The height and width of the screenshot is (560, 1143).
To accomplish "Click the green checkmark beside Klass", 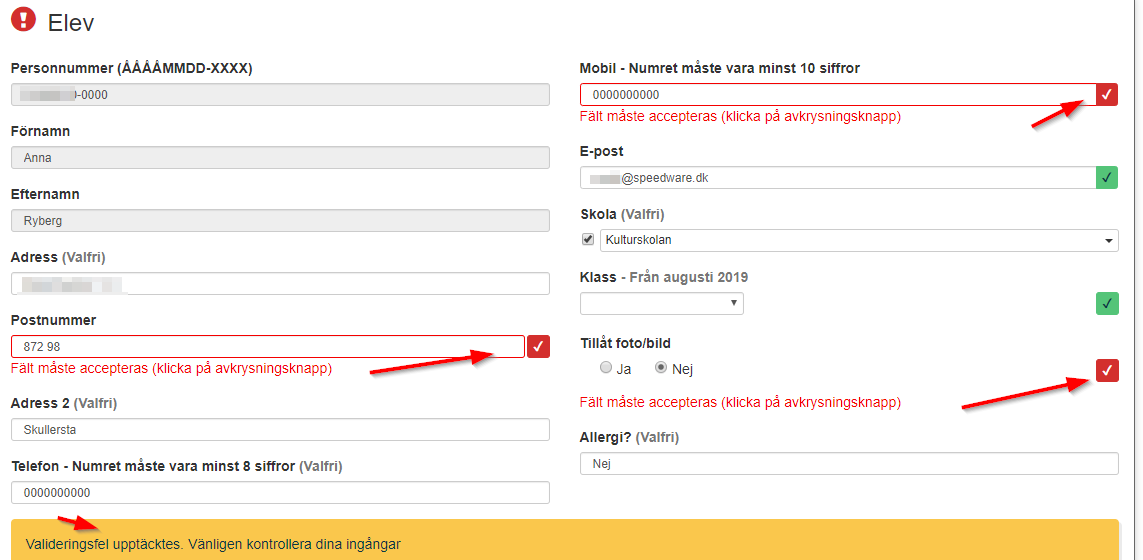I will tap(1107, 303).
